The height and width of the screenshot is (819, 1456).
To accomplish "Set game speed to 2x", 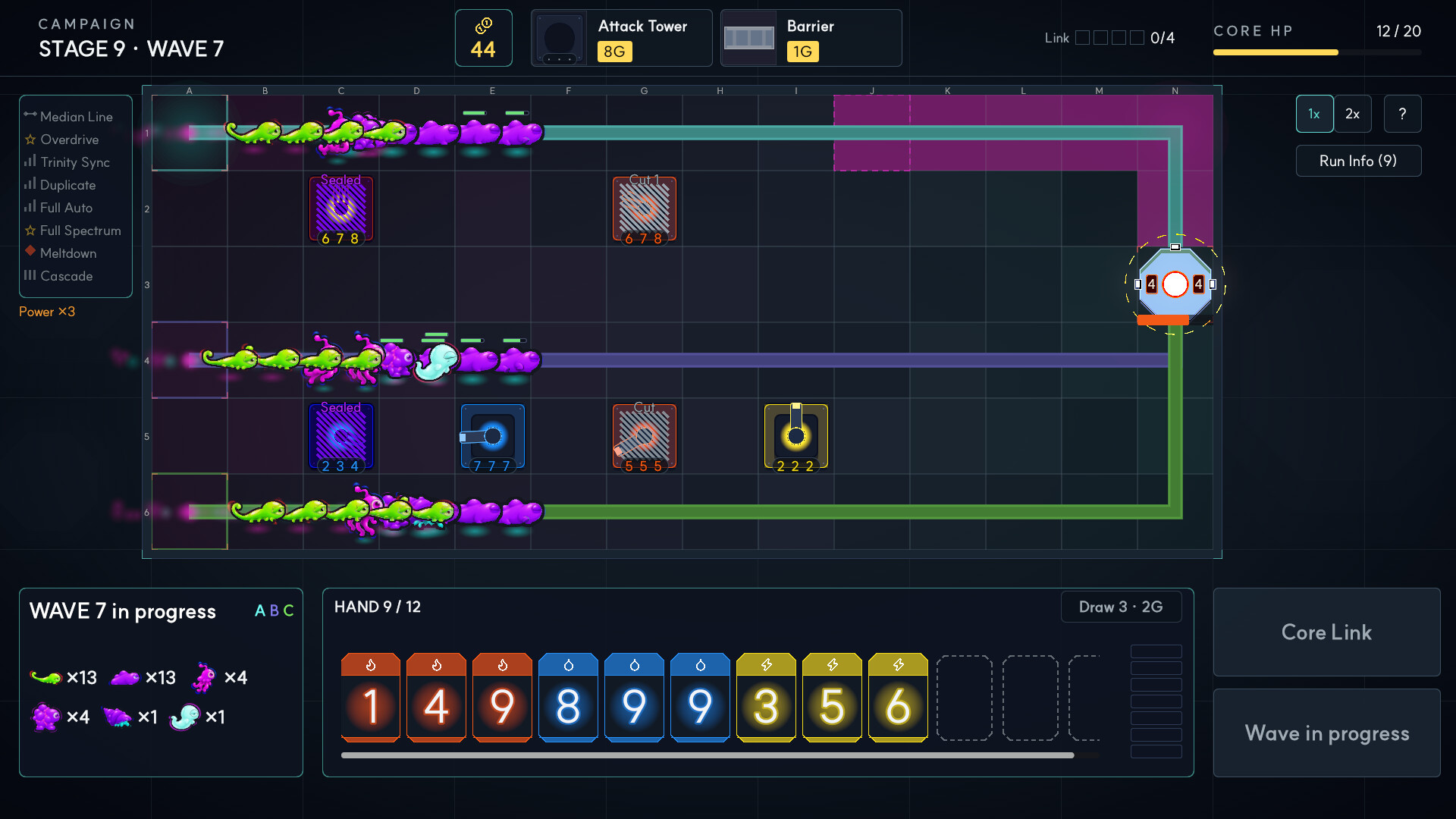I will (1353, 114).
